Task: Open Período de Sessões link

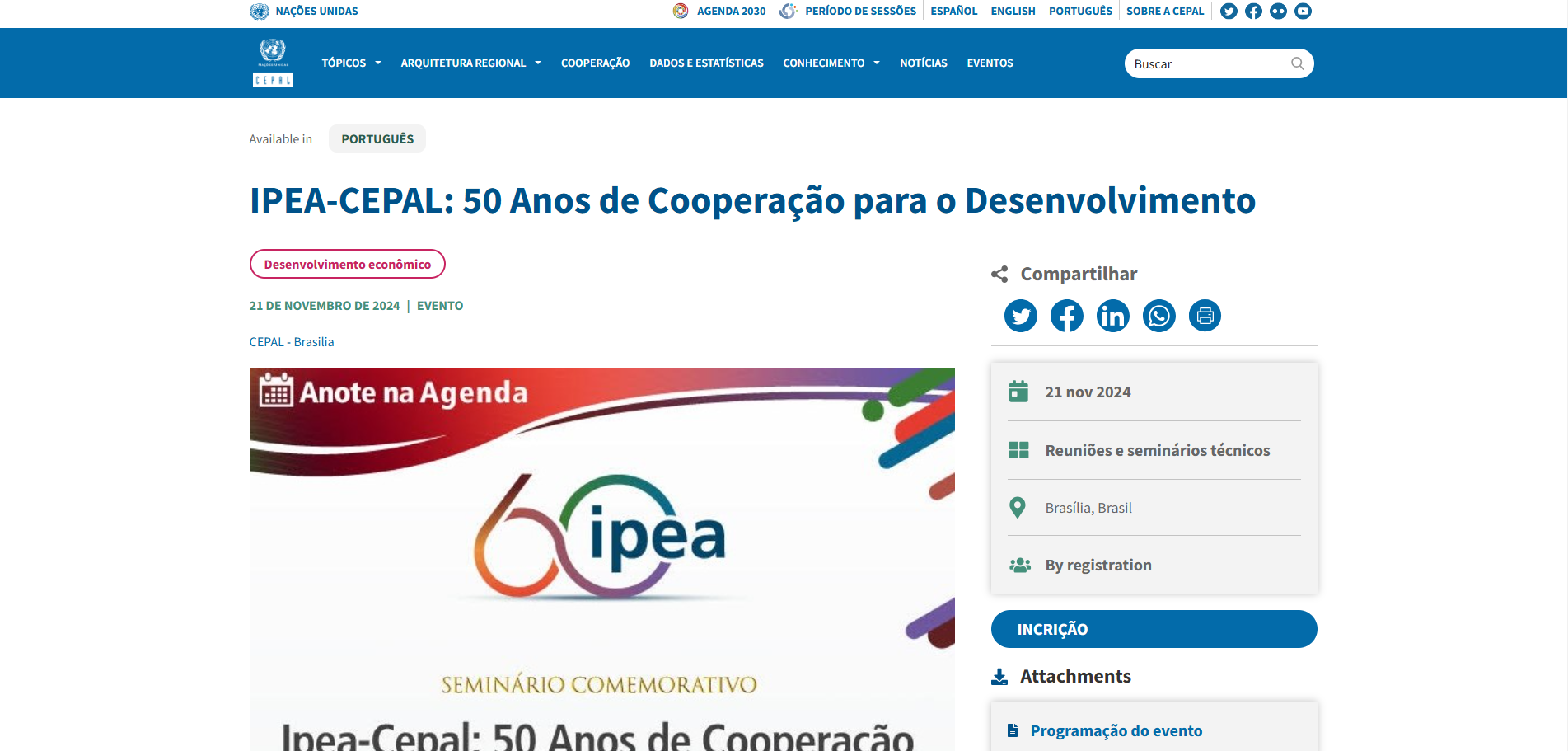Action: pos(860,11)
